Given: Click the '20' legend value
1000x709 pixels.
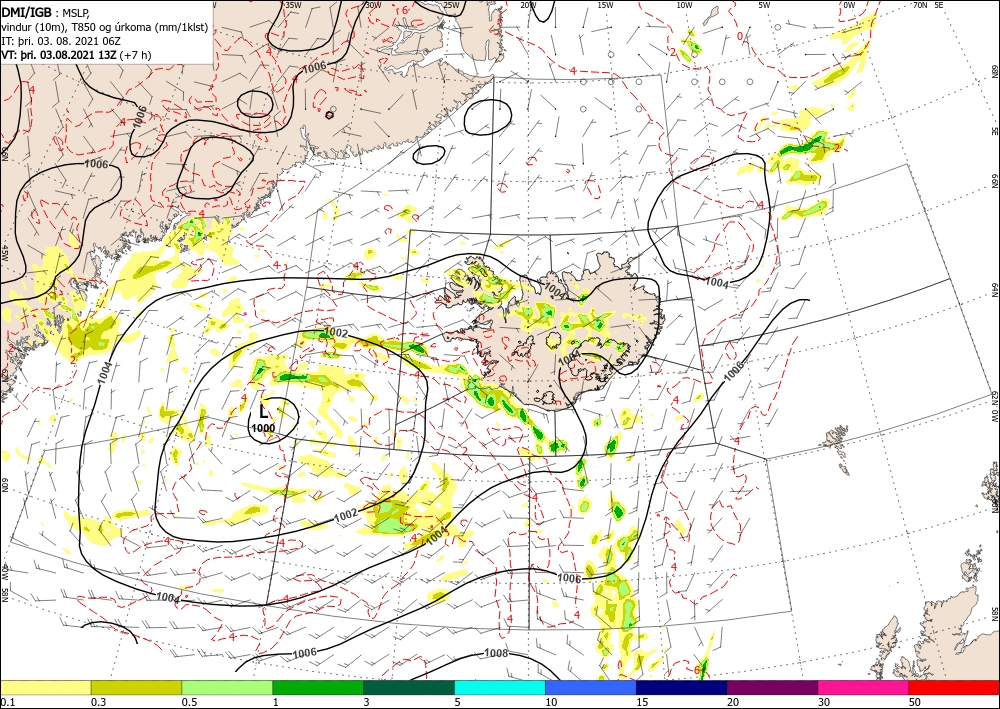Looking at the screenshot, I should (733, 702).
